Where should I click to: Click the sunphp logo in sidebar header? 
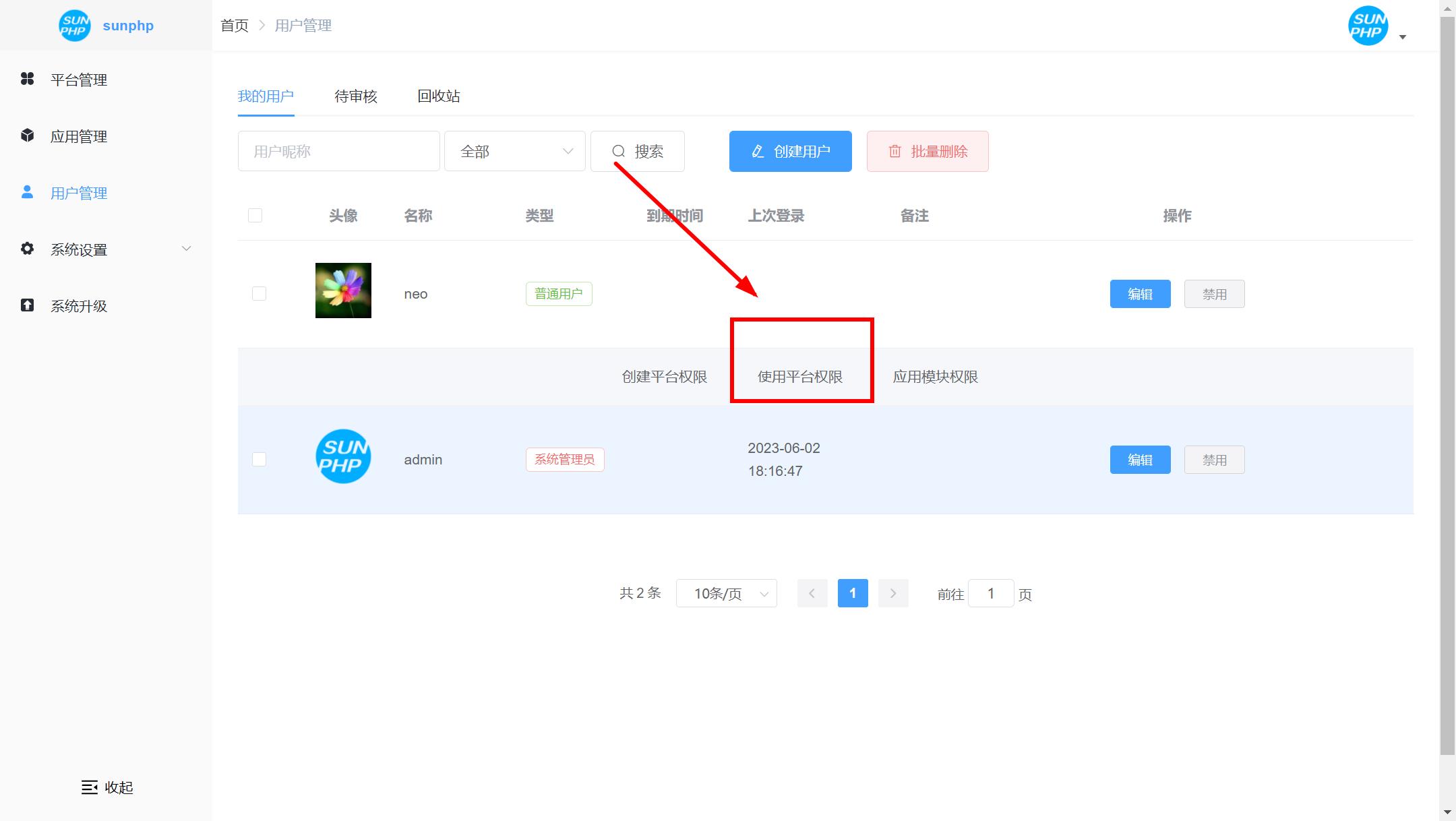tap(74, 26)
